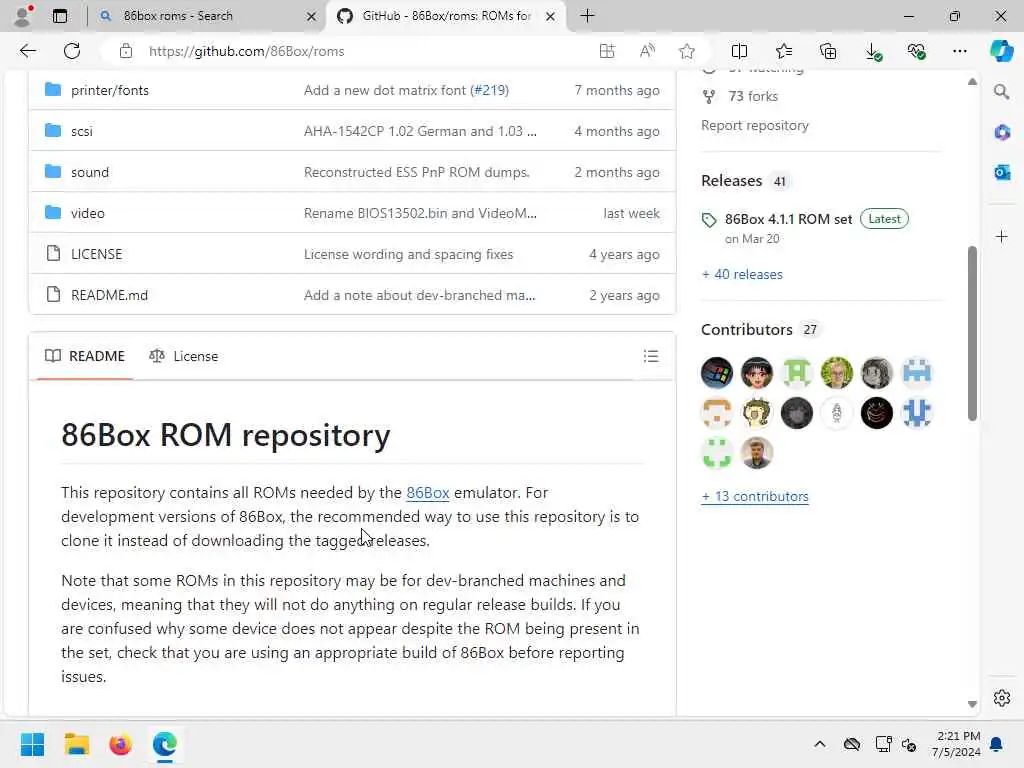The width and height of the screenshot is (1024, 768).
Task: Click the page vertical scrollbar thumb
Action: click(972, 333)
